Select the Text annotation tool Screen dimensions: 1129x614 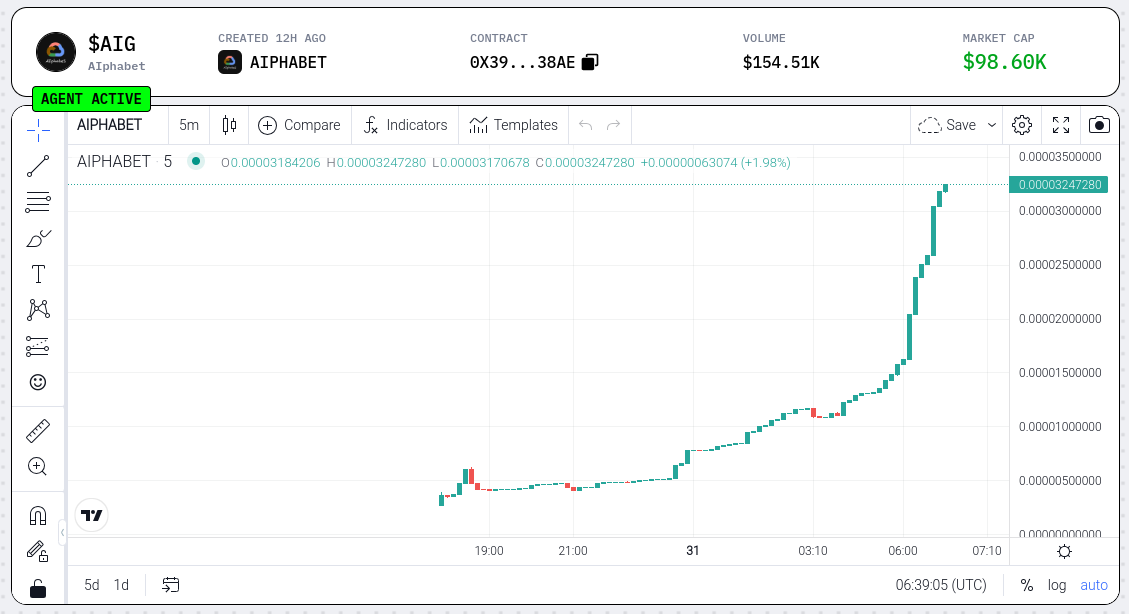[x=38, y=274]
